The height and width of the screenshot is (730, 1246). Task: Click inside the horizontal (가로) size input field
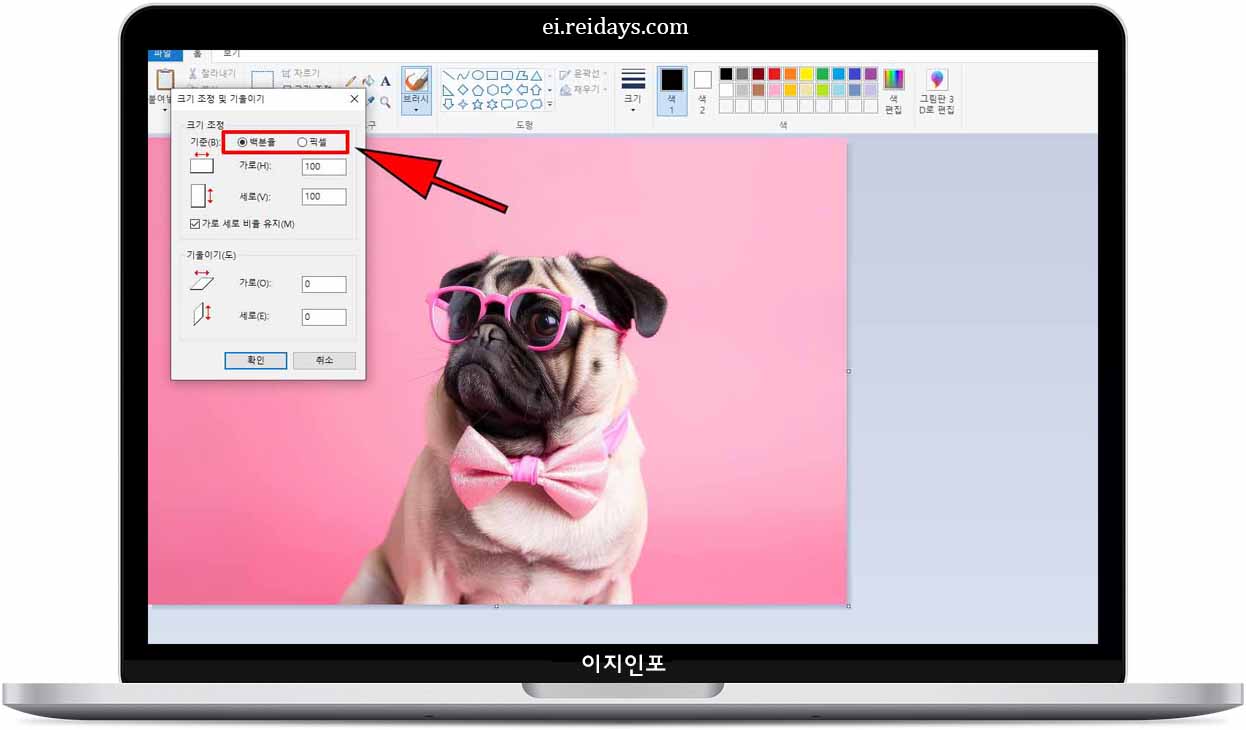(322, 167)
